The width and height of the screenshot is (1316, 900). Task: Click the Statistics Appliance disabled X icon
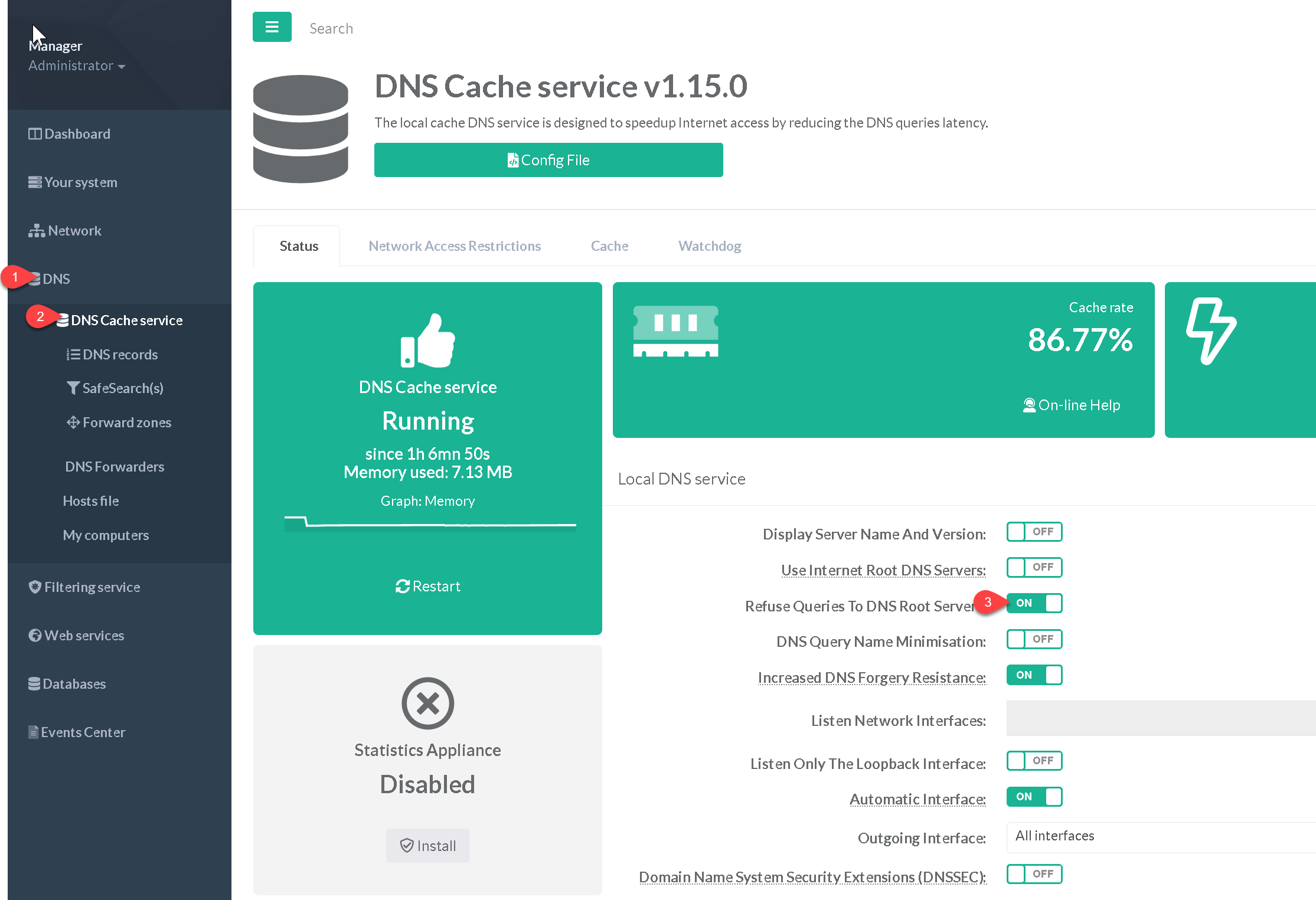427,703
